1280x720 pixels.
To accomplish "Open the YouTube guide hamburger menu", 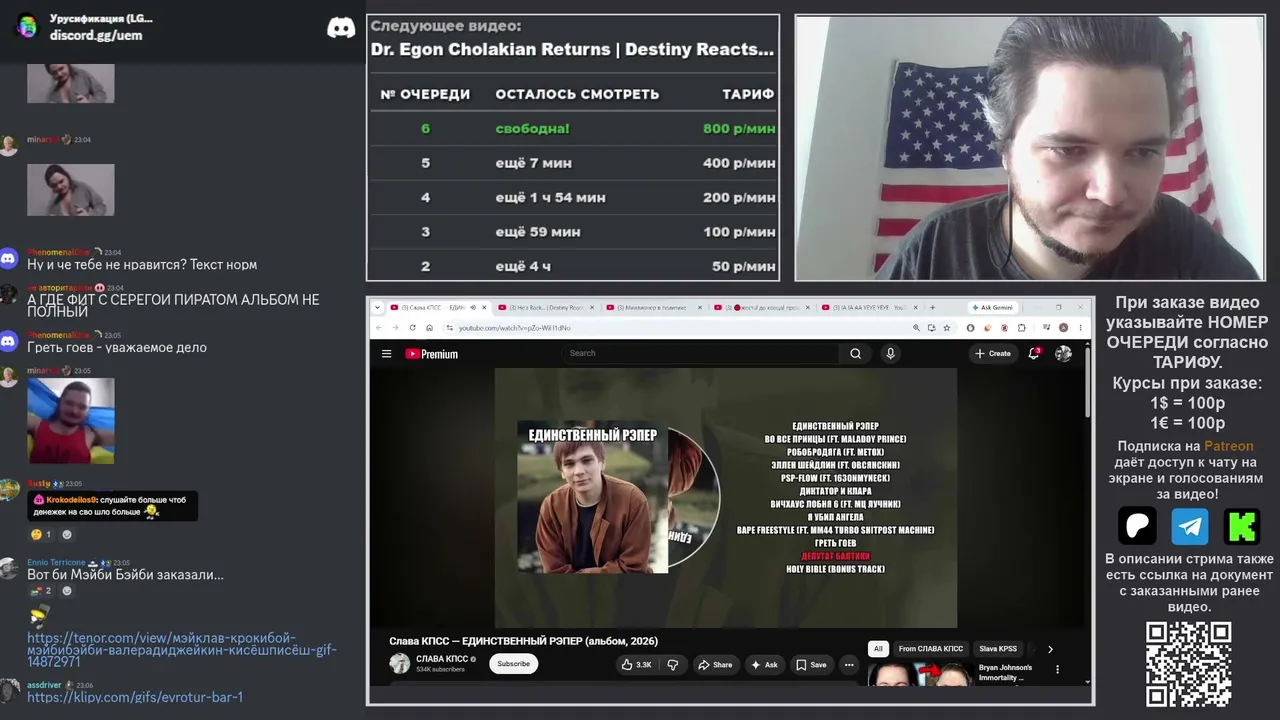I will (x=386, y=353).
